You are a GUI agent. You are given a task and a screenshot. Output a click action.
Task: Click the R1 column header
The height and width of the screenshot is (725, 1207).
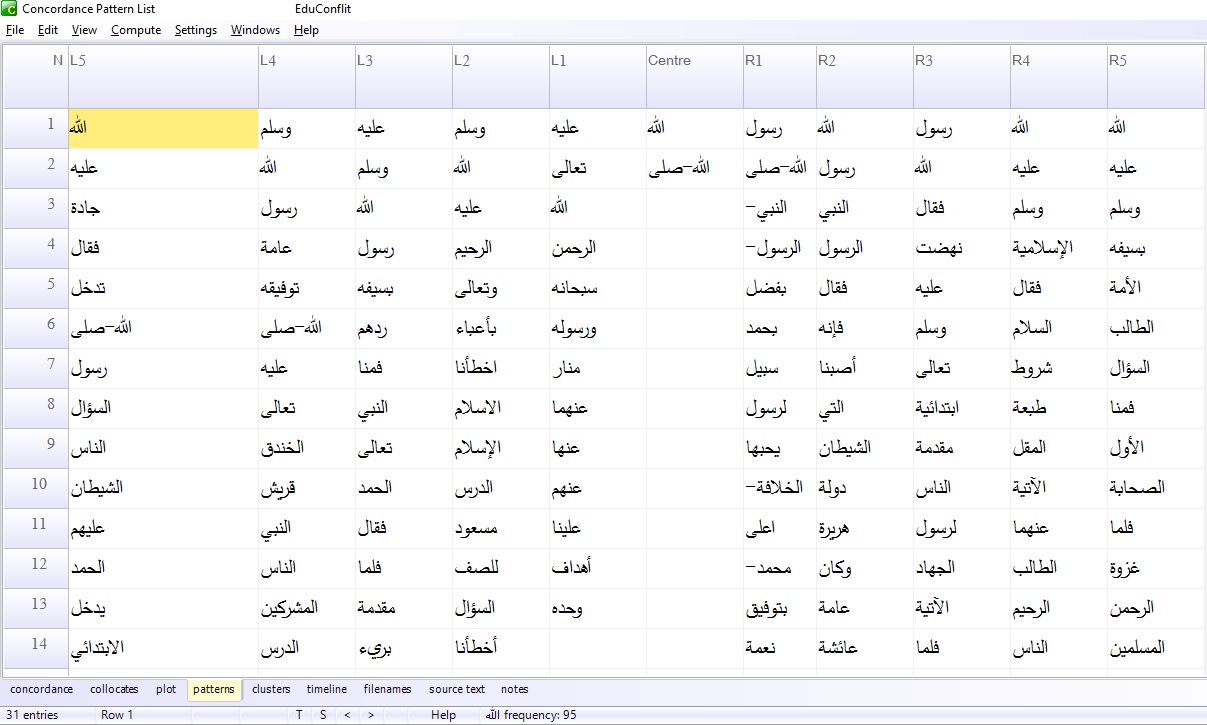(780, 76)
